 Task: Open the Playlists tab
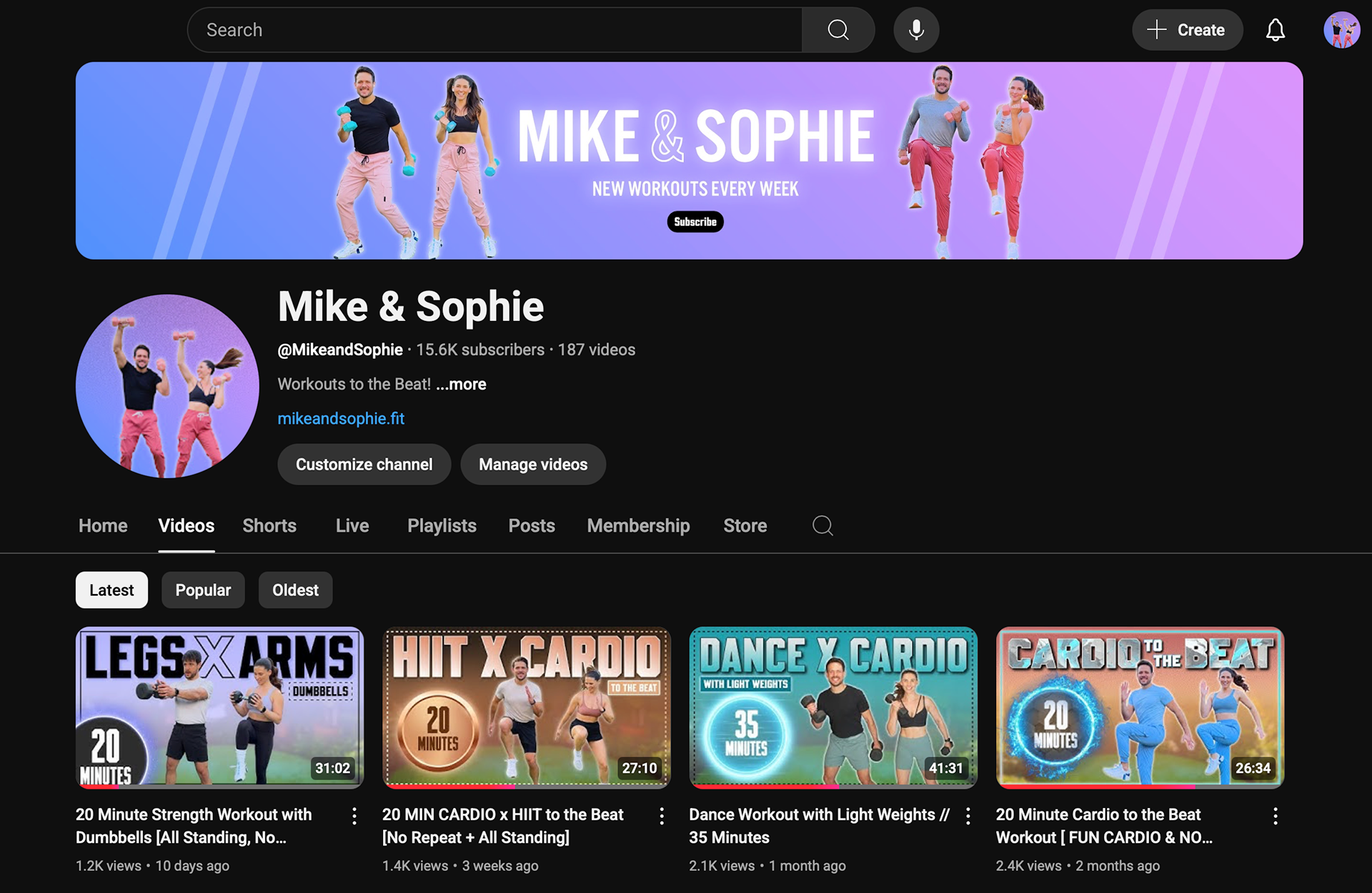click(442, 526)
